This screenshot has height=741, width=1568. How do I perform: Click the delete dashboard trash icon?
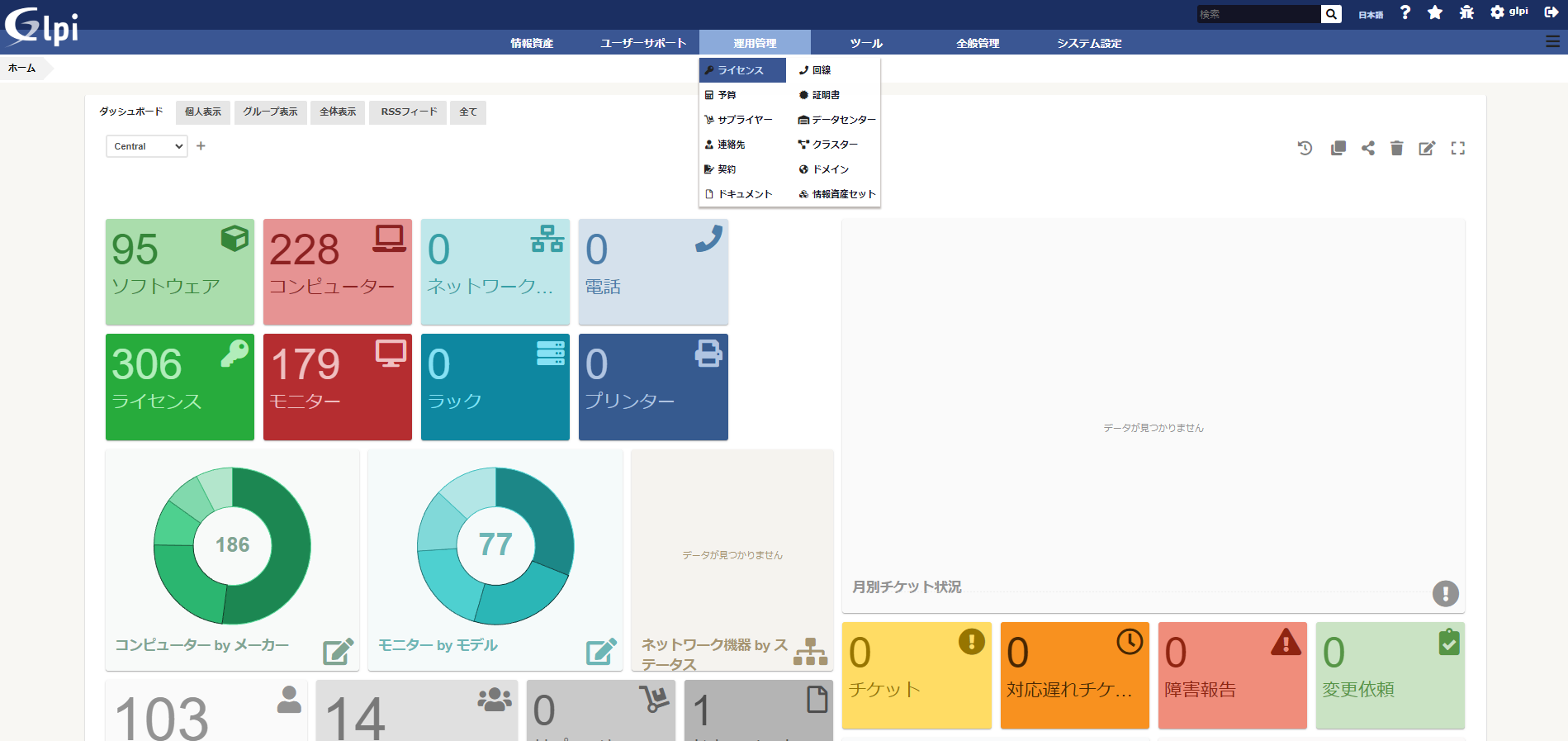tap(1396, 148)
